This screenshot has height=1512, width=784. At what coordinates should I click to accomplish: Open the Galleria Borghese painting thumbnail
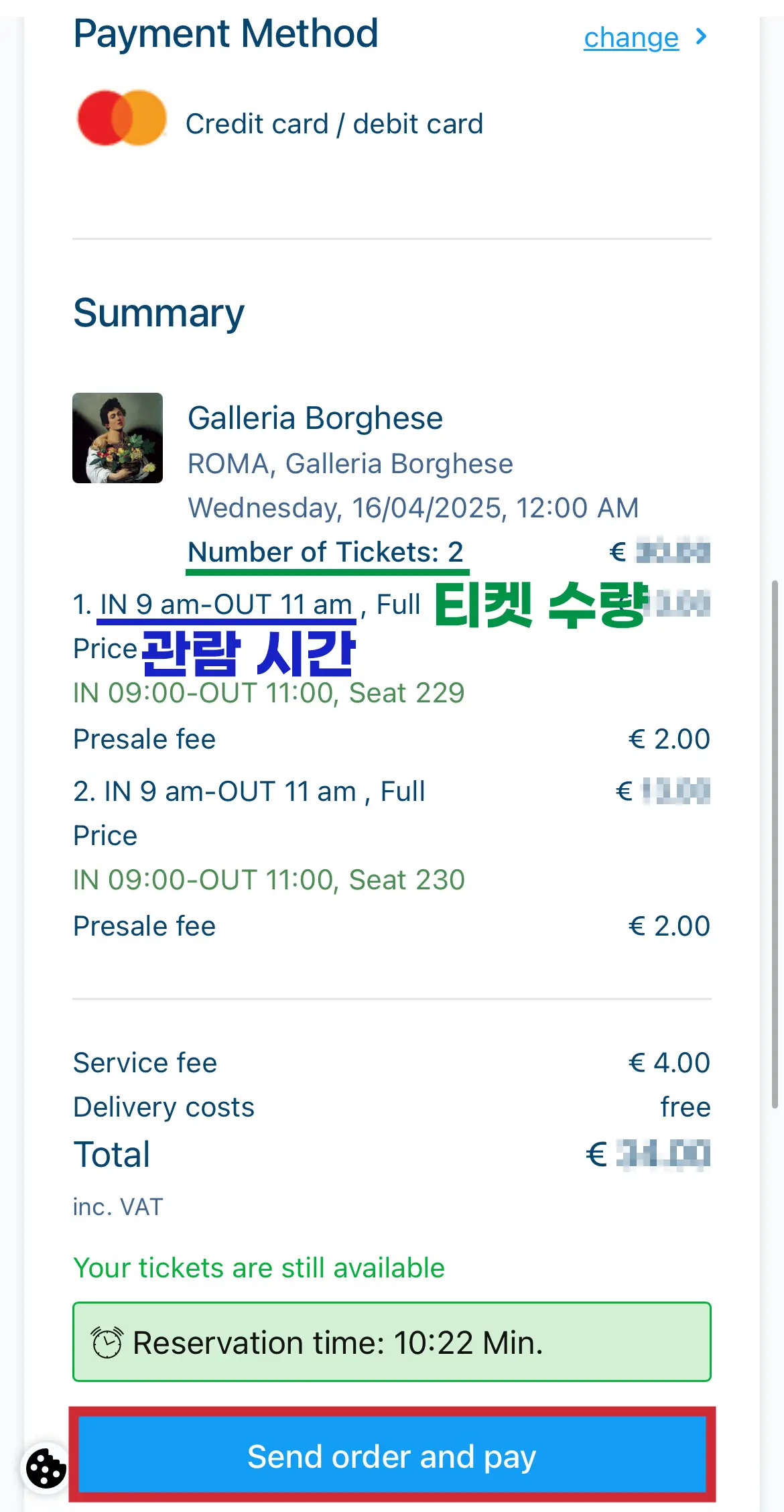(118, 438)
